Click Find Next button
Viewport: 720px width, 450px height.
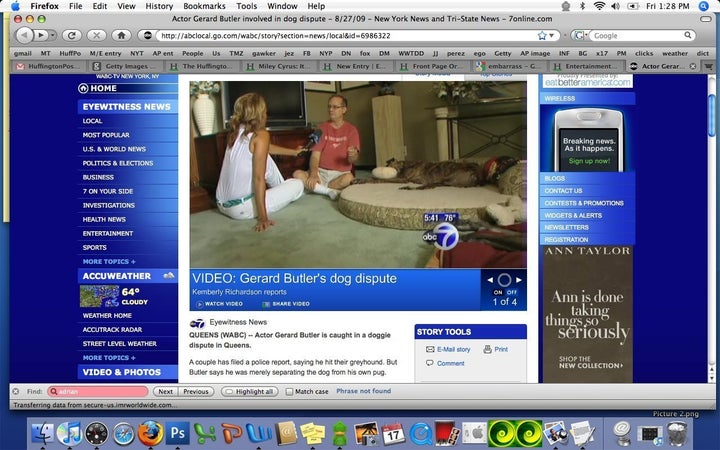(x=165, y=392)
